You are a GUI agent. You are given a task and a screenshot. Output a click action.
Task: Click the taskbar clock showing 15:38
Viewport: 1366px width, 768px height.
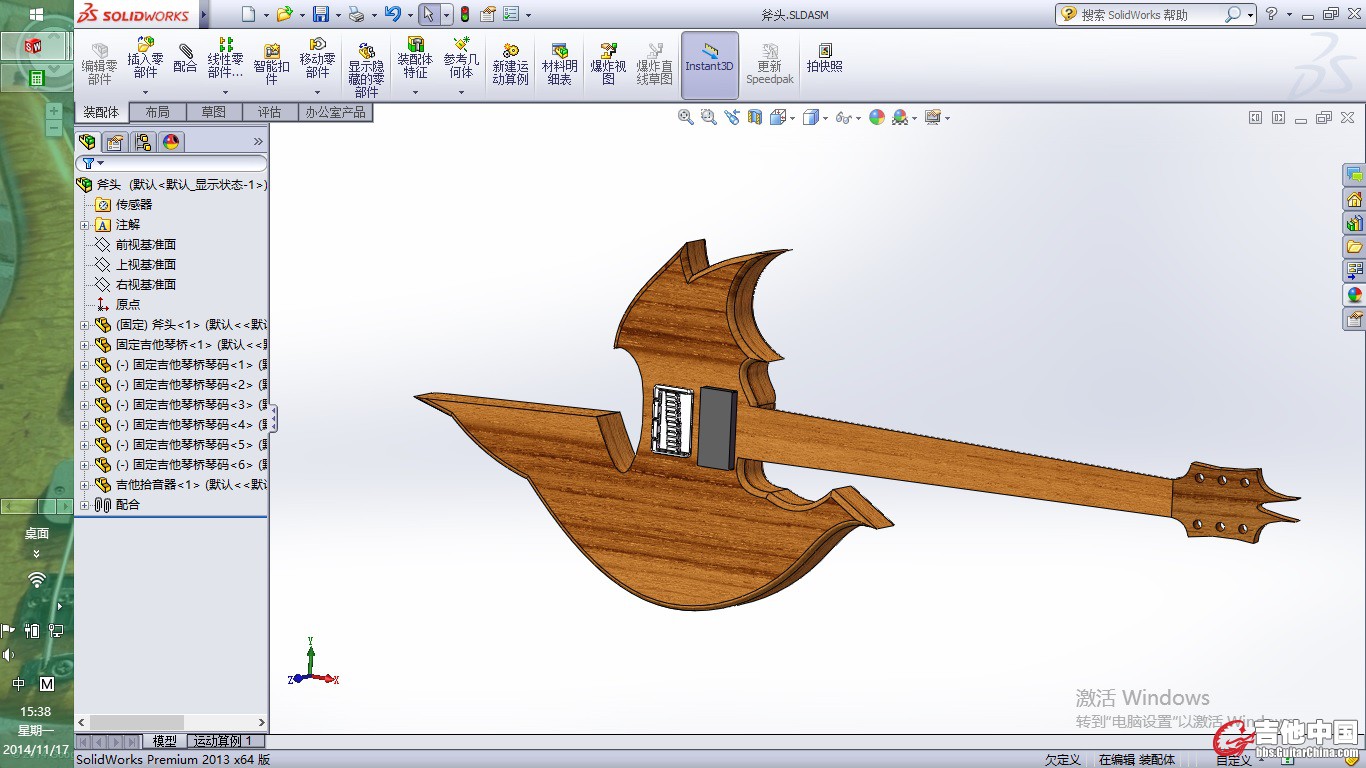(36, 712)
